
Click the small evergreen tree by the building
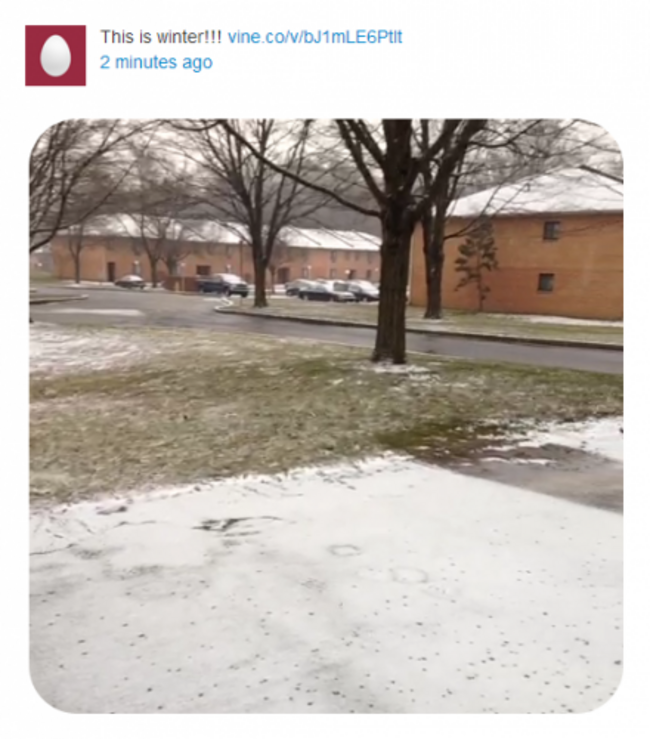tap(477, 264)
